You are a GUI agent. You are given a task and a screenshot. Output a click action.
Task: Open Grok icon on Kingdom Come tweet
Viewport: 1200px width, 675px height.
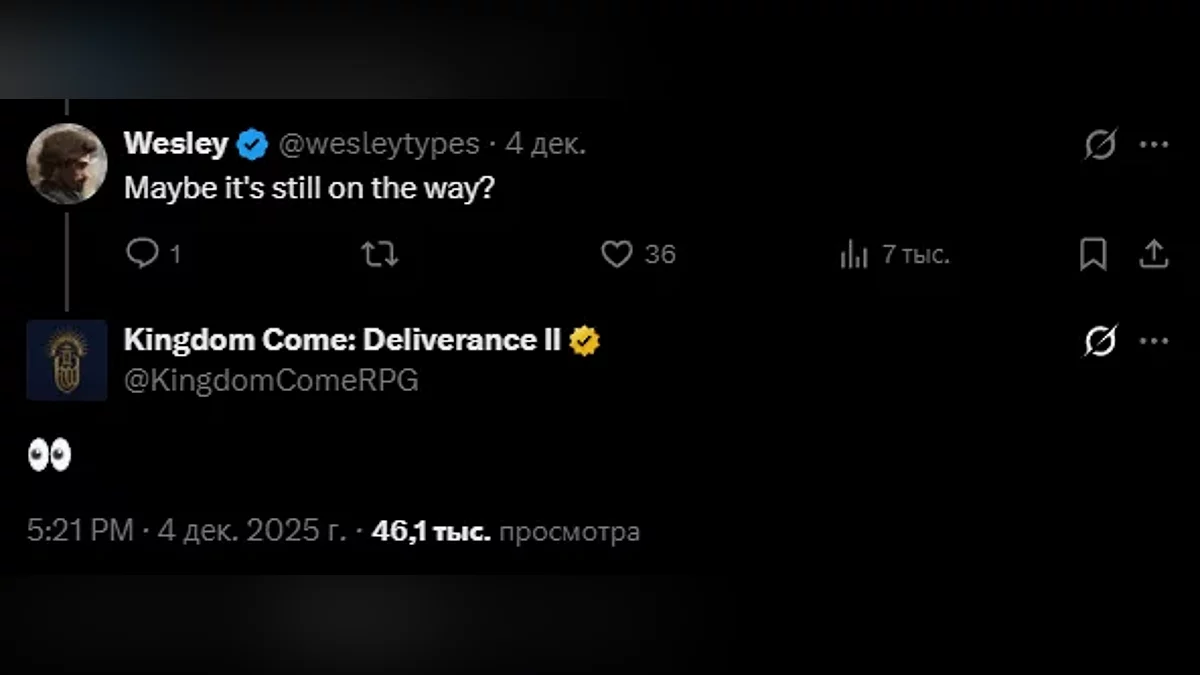tap(1100, 342)
